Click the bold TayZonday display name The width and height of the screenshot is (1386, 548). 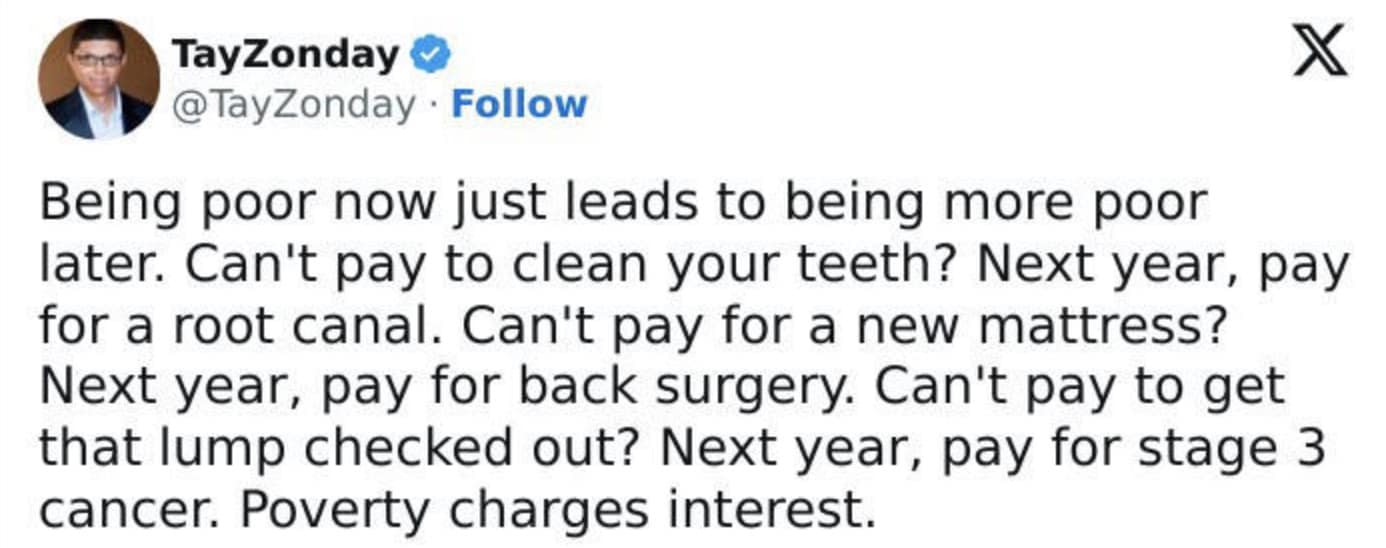(285, 55)
